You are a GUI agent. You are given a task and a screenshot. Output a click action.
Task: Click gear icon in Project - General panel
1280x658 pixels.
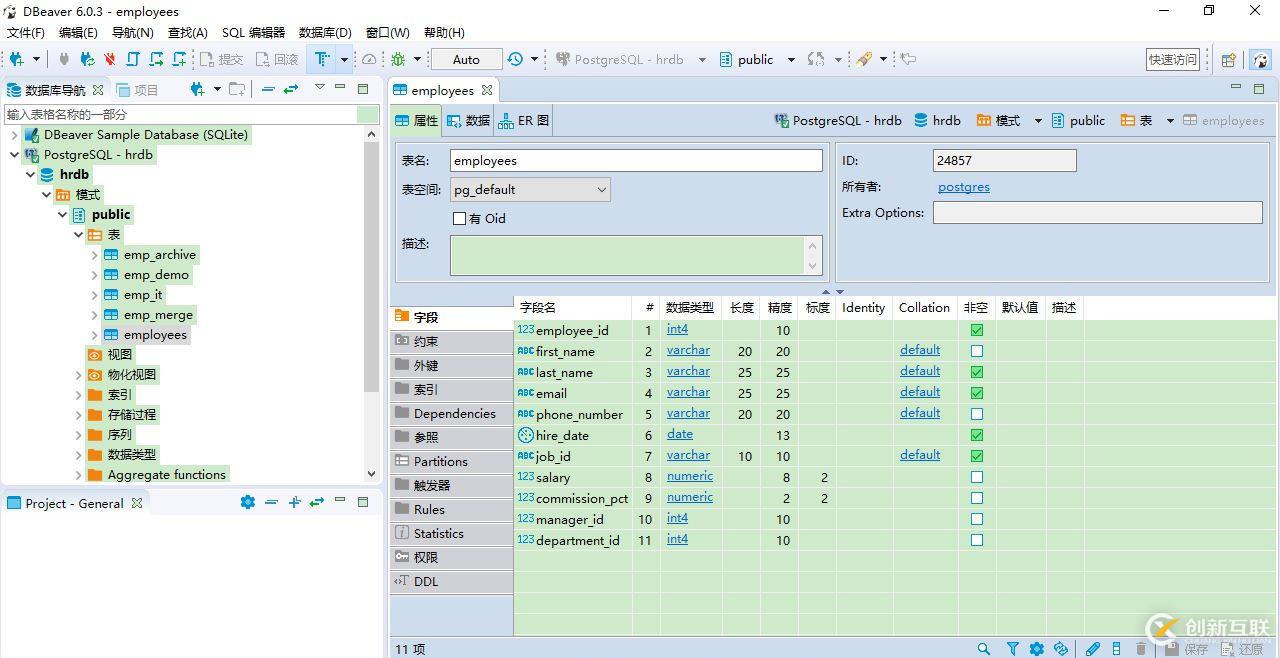(248, 502)
